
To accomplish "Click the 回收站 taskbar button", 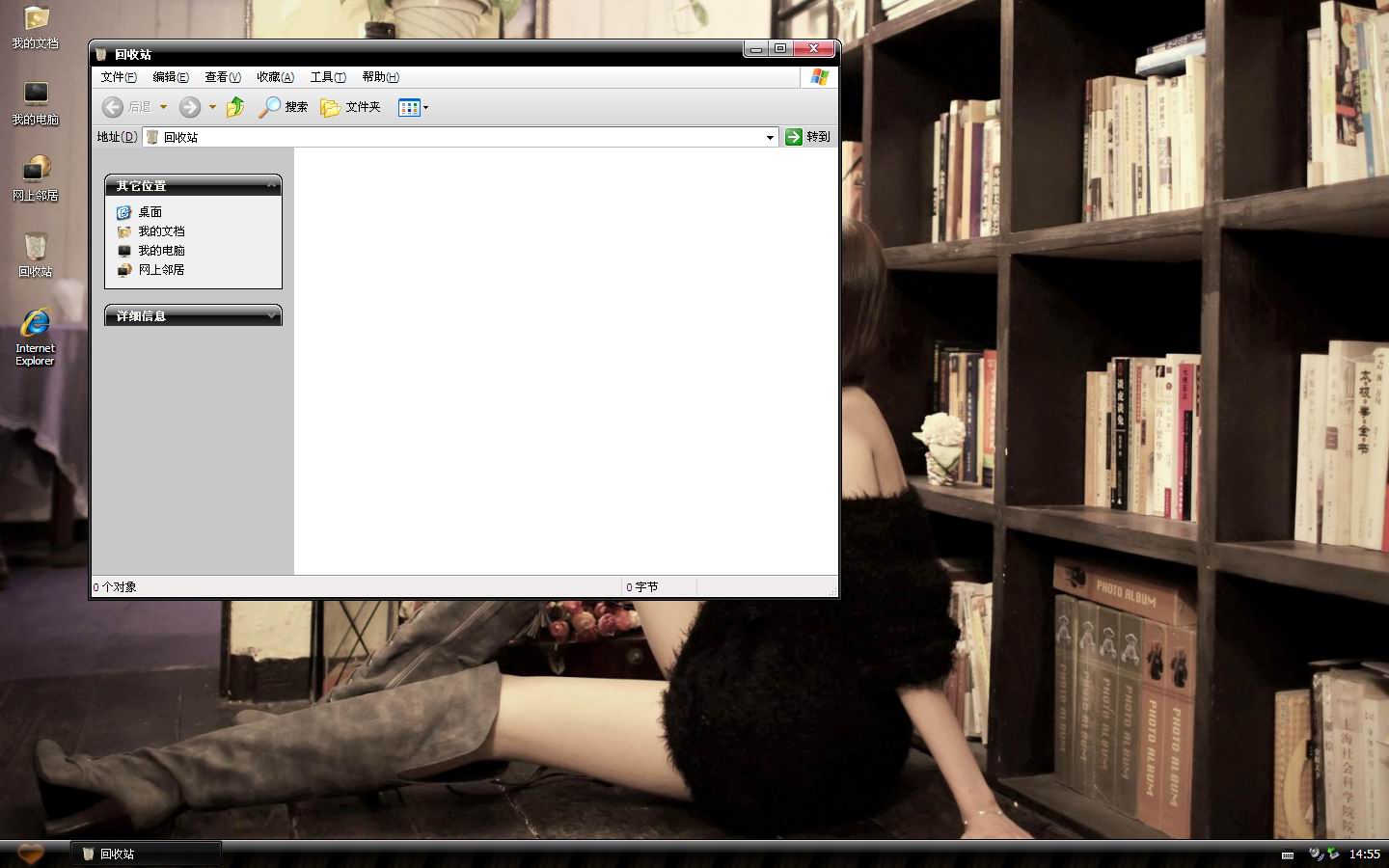I will point(146,854).
